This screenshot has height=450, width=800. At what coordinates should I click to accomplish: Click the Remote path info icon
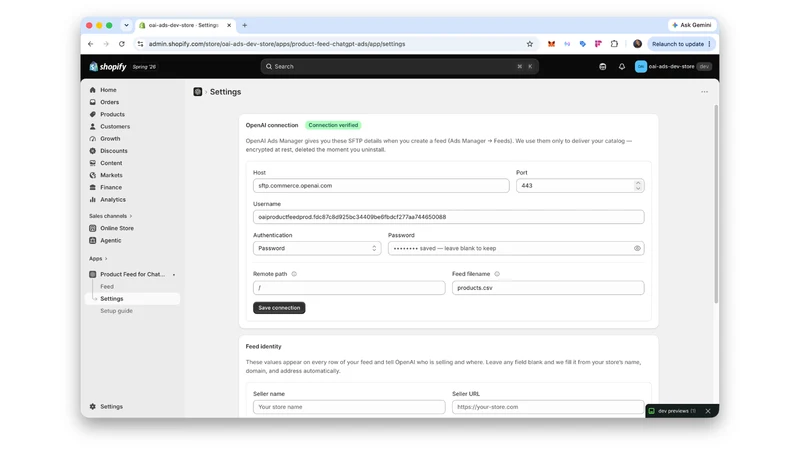point(294,274)
